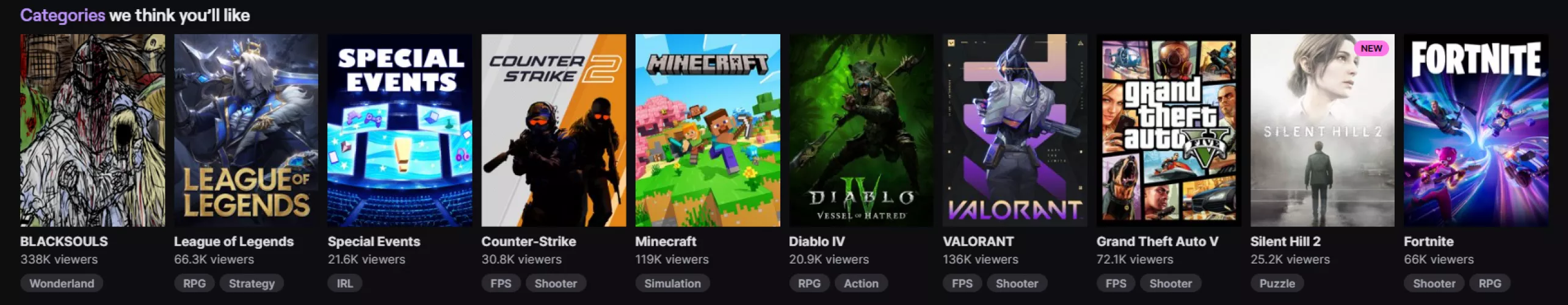The height and width of the screenshot is (305, 1568).
Task: Select the Special Events cover image
Action: (x=400, y=131)
